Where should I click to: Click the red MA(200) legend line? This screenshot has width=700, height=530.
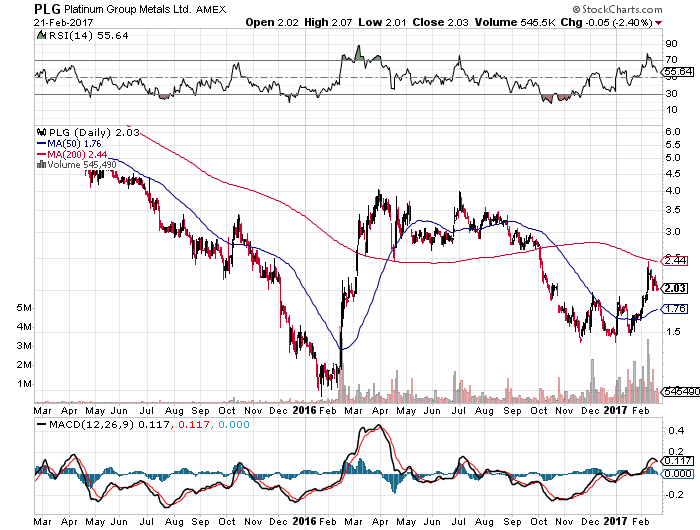tap(42, 154)
